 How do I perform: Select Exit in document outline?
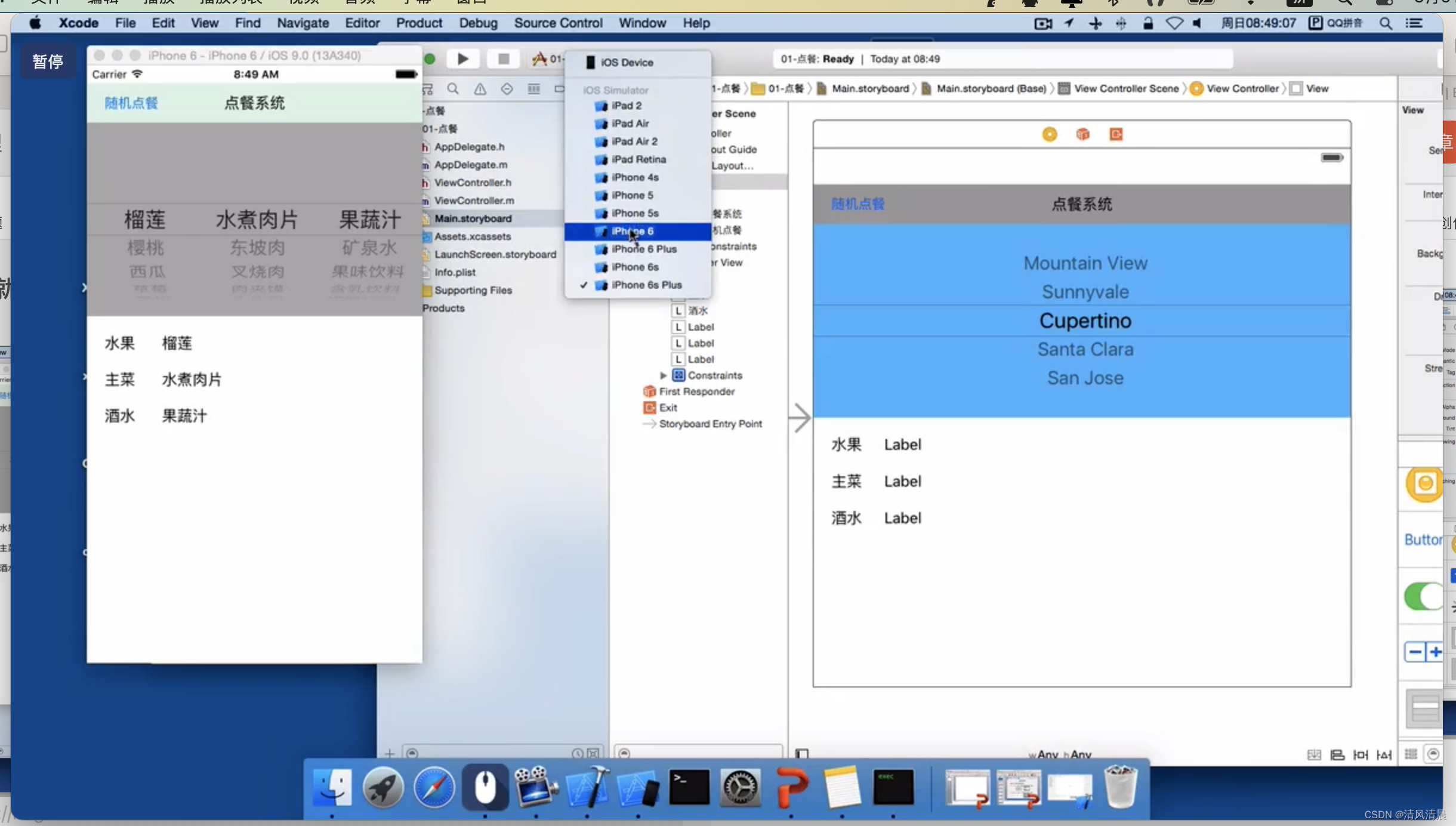(x=660, y=408)
